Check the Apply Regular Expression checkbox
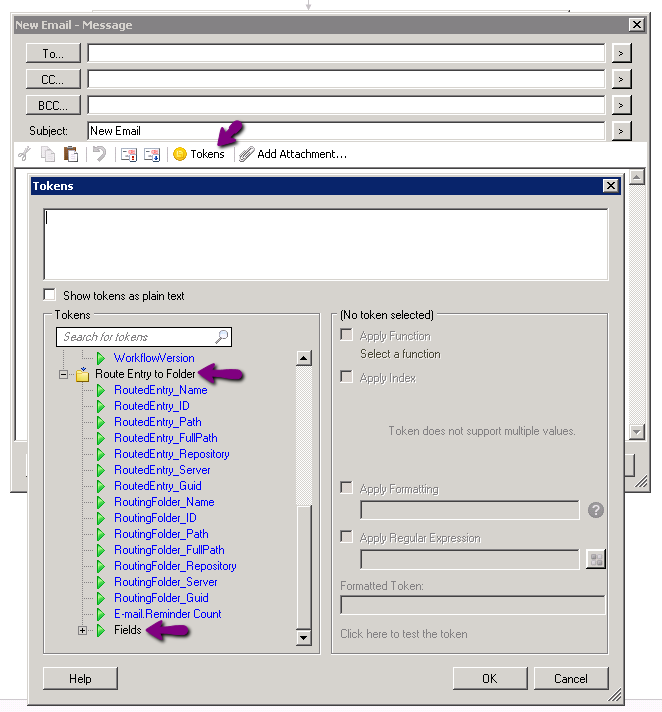The width and height of the screenshot is (662, 712). tap(346, 537)
